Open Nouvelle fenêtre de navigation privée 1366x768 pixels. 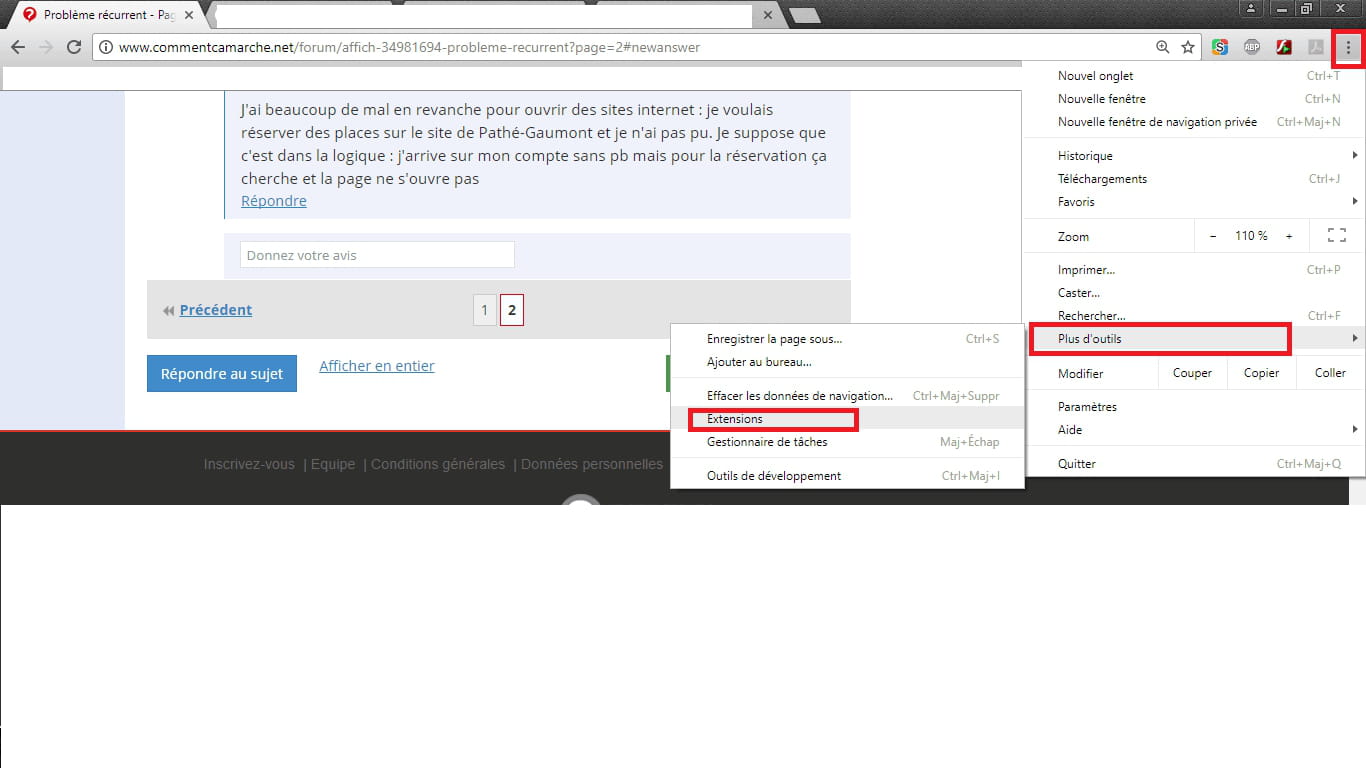[x=1194, y=122]
